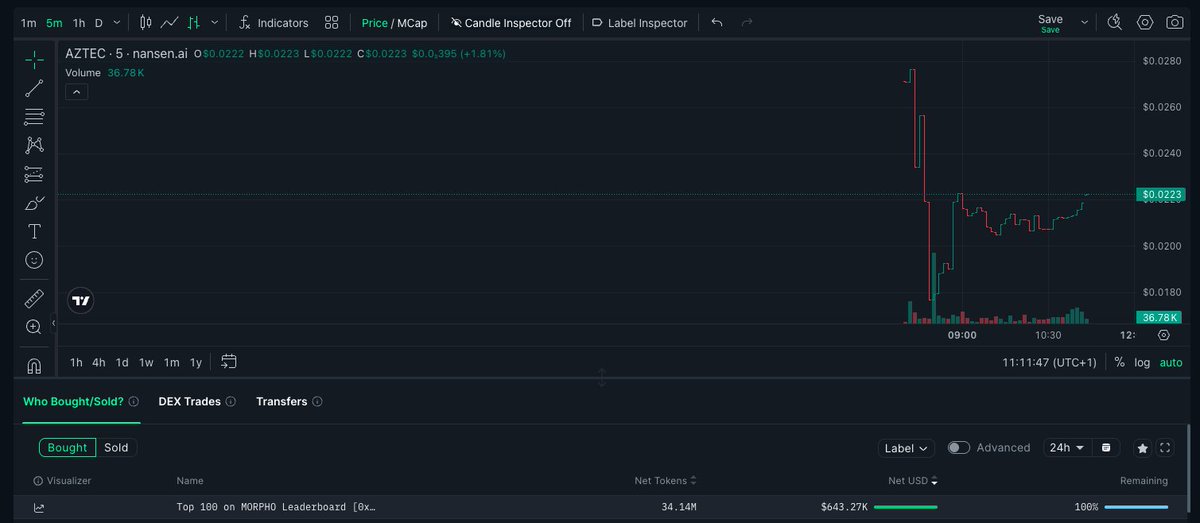Open the Label dropdown
This screenshot has width=1200, height=523.
(x=907, y=448)
